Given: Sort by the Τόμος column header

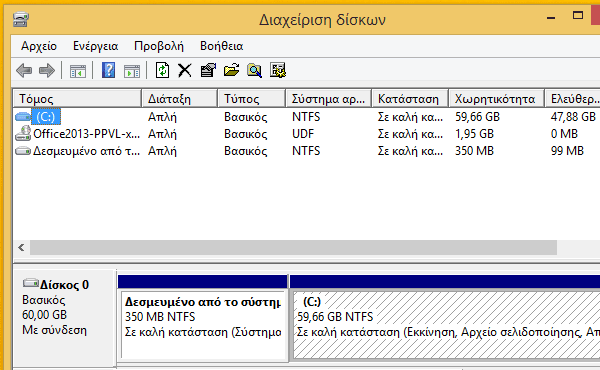Looking at the screenshot, I should (x=77, y=99).
